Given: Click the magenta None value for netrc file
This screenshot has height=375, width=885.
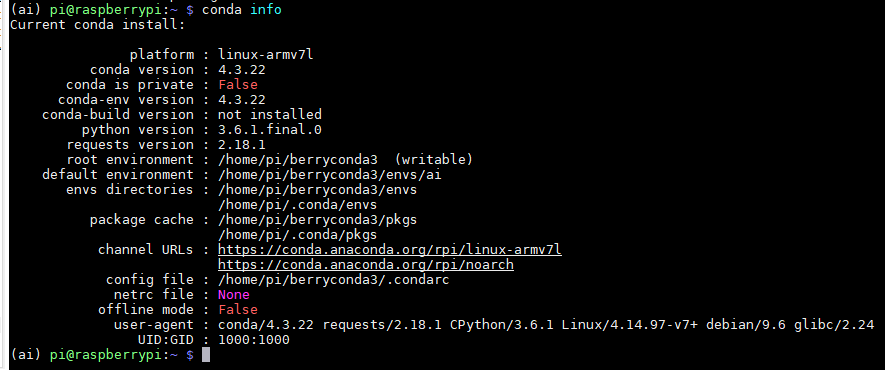Looking at the screenshot, I should click(234, 295).
